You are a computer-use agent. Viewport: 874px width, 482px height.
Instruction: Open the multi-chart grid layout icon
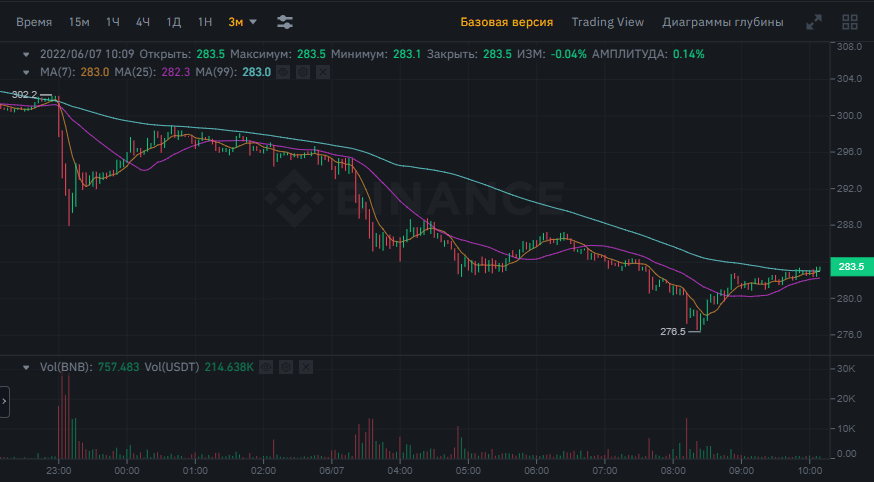click(849, 21)
